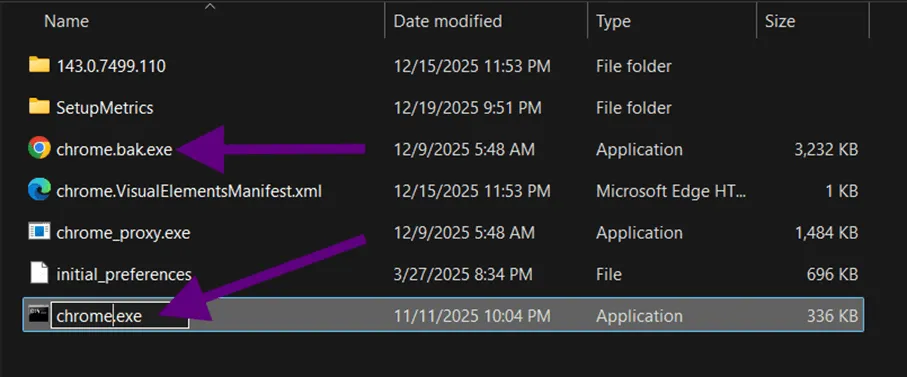Image resolution: width=907 pixels, height=377 pixels.
Task: Click the 3,232 KB size value
Action: pos(827,150)
